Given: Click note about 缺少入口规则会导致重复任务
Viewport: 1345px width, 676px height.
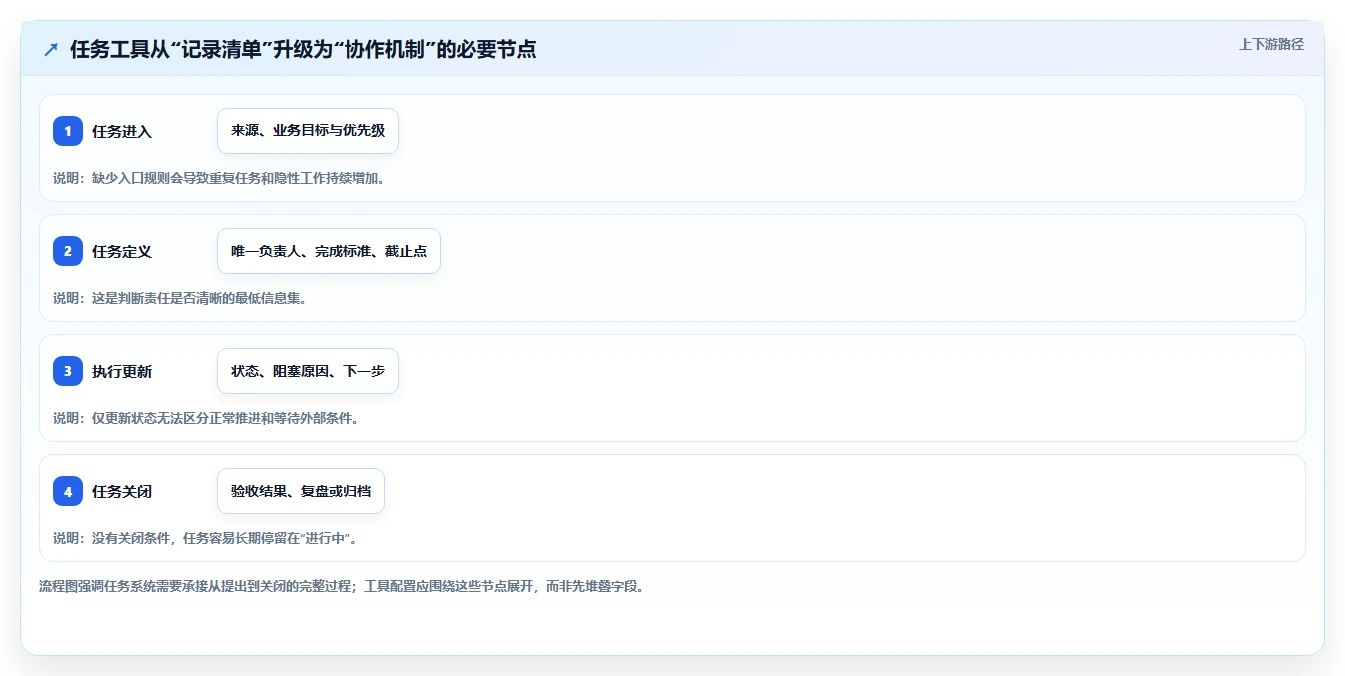Looking at the screenshot, I should click(x=219, y=178).
